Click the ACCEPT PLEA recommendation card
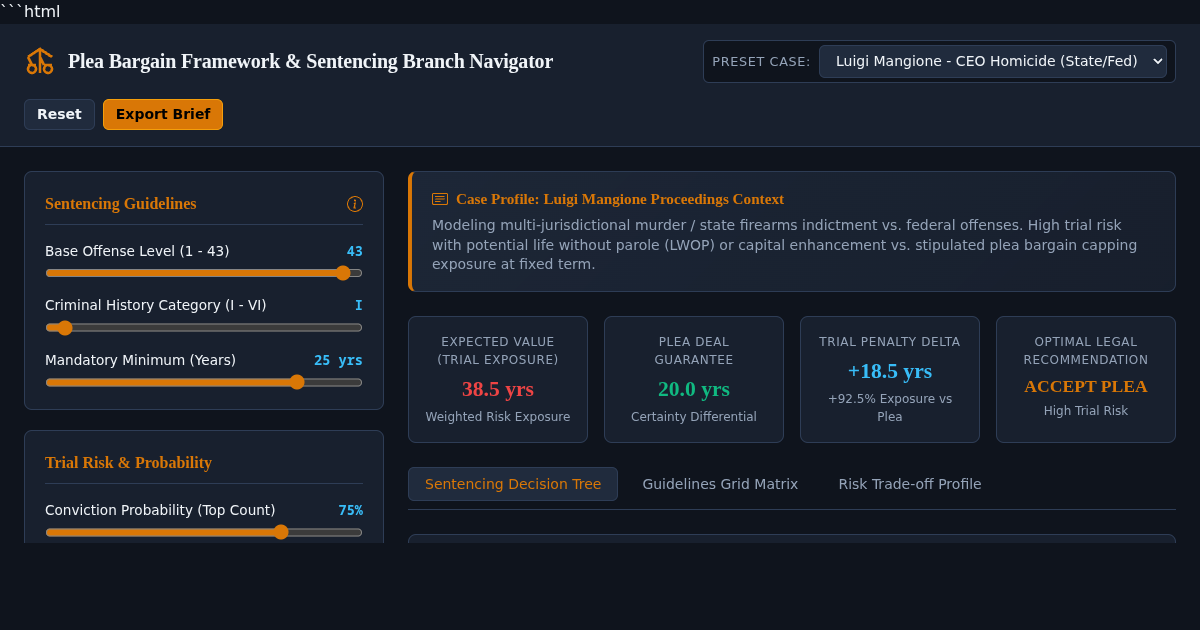1200x630 pixels. (x=1086, y=379)
